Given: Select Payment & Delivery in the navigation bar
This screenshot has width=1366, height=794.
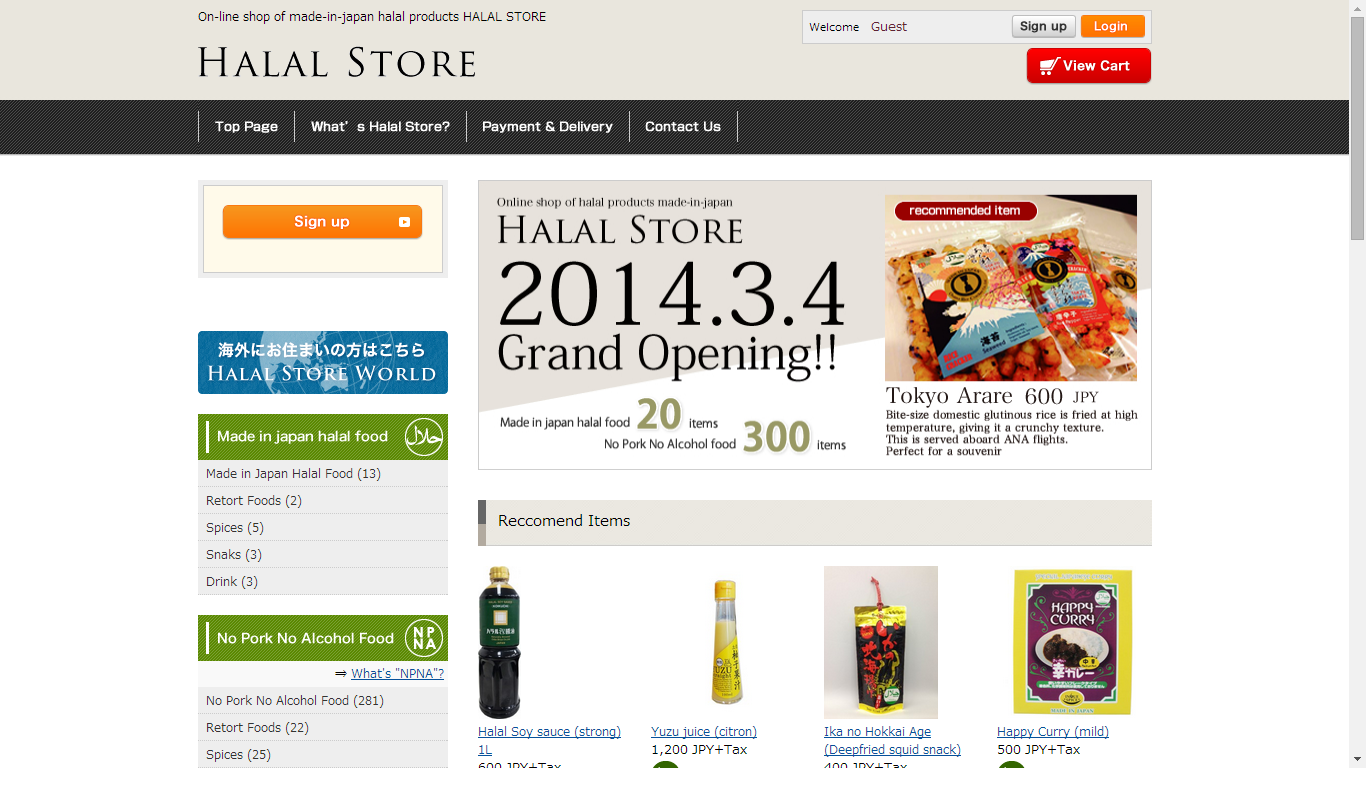Looking at the screenshot, I should pos(547,126).
